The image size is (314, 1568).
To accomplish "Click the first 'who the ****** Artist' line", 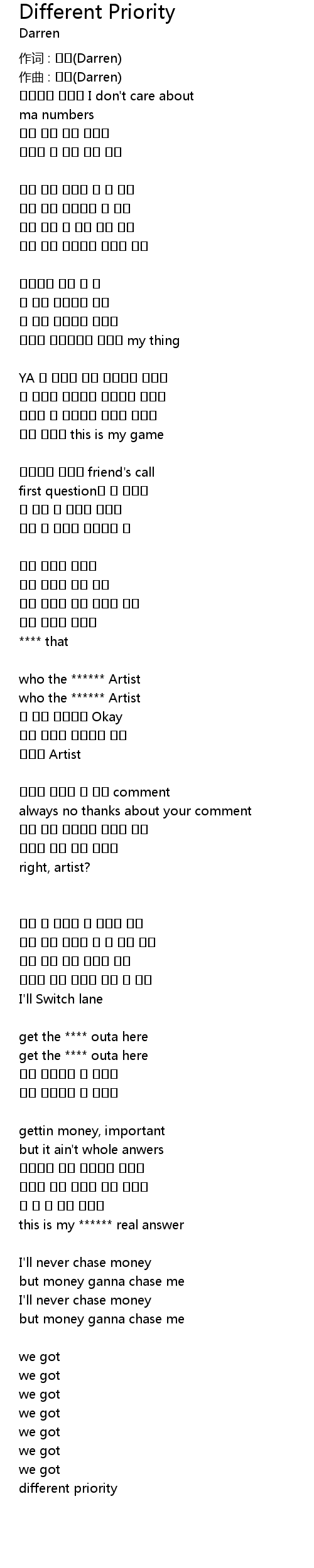I will (x=80, y=679).
